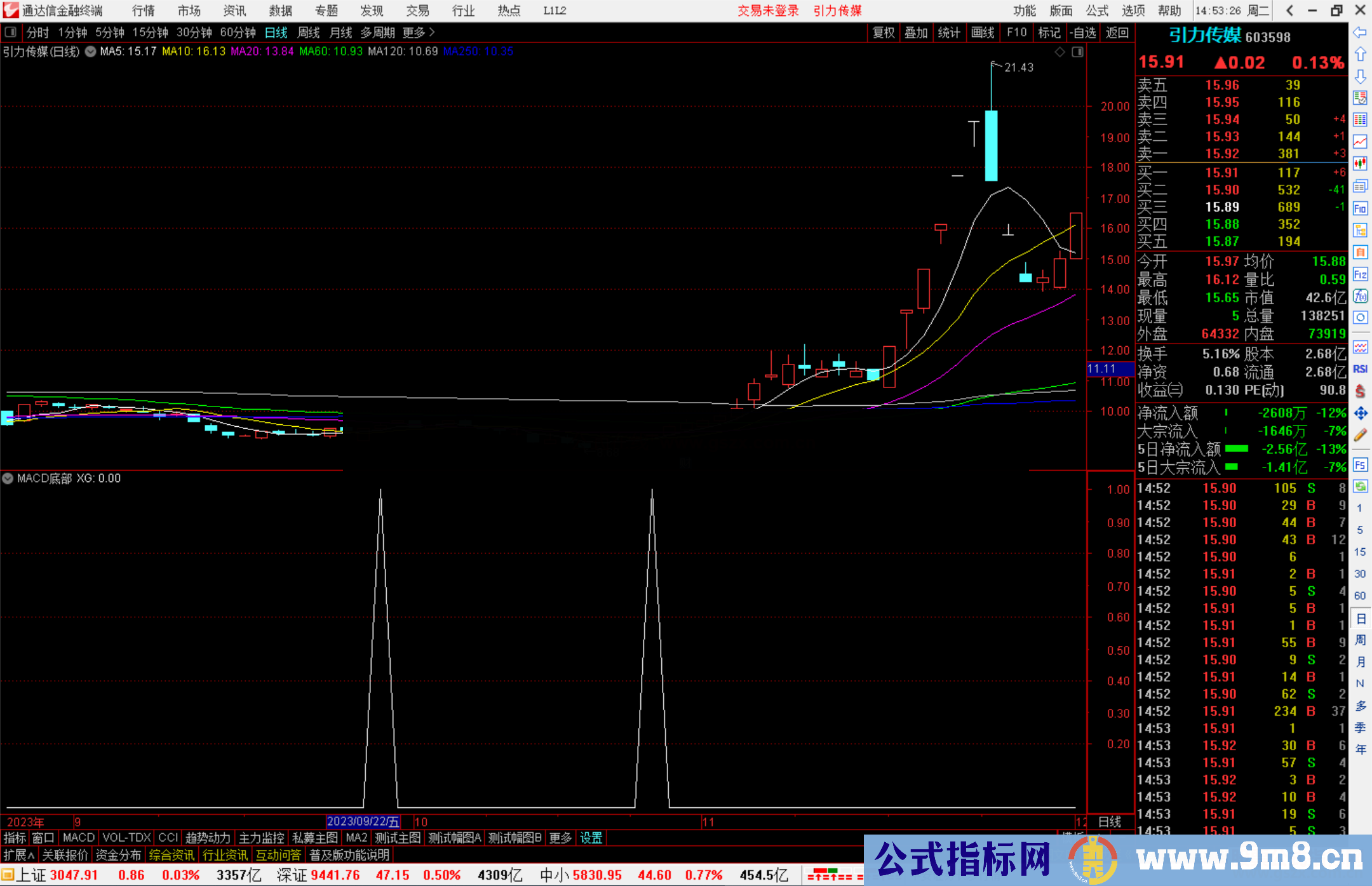Open the formula f(x) sidebar icon

(x=1360, y=296)
